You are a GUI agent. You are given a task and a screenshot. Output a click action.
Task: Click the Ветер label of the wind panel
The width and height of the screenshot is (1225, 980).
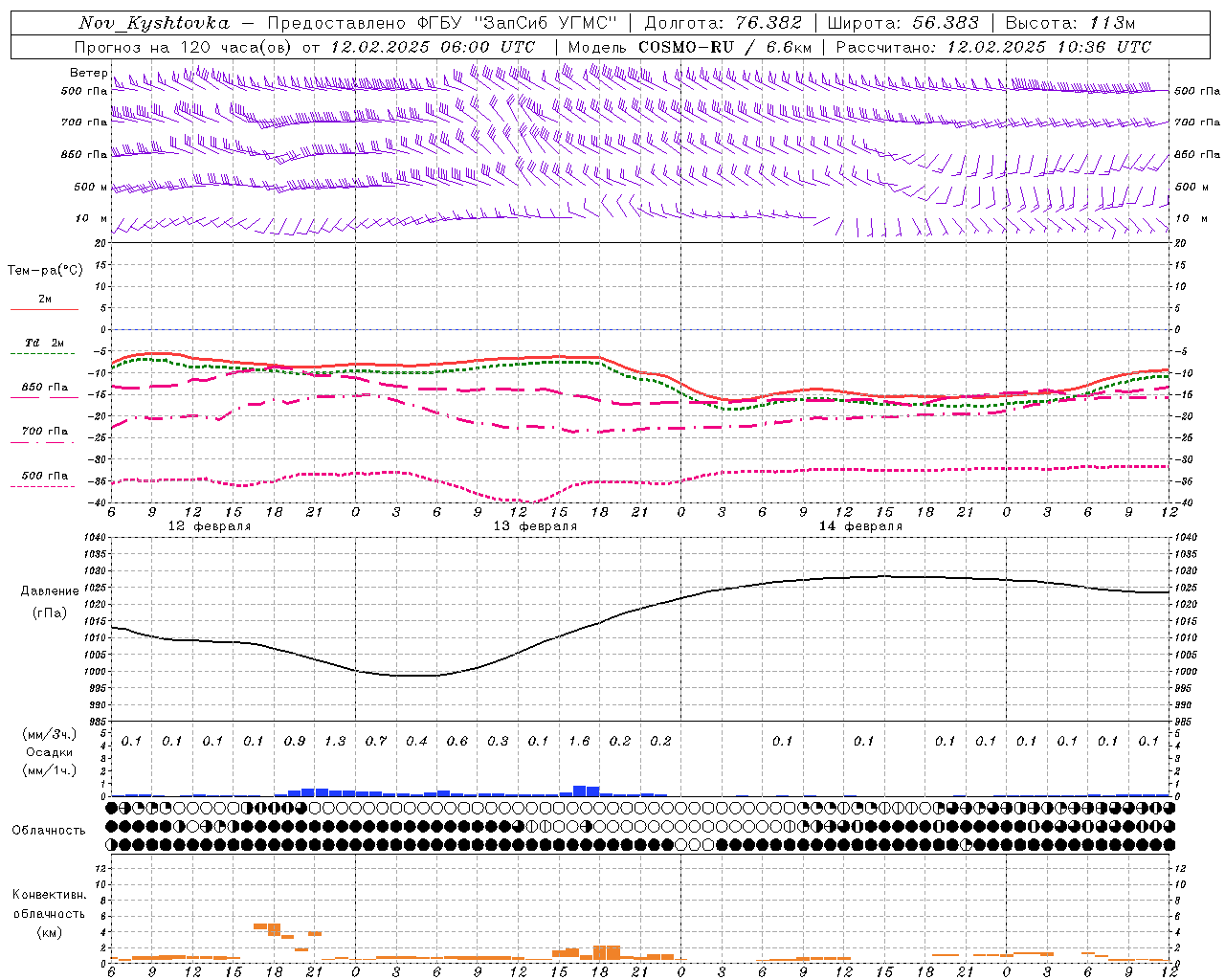pyautogui.click(x=88, y=73)
